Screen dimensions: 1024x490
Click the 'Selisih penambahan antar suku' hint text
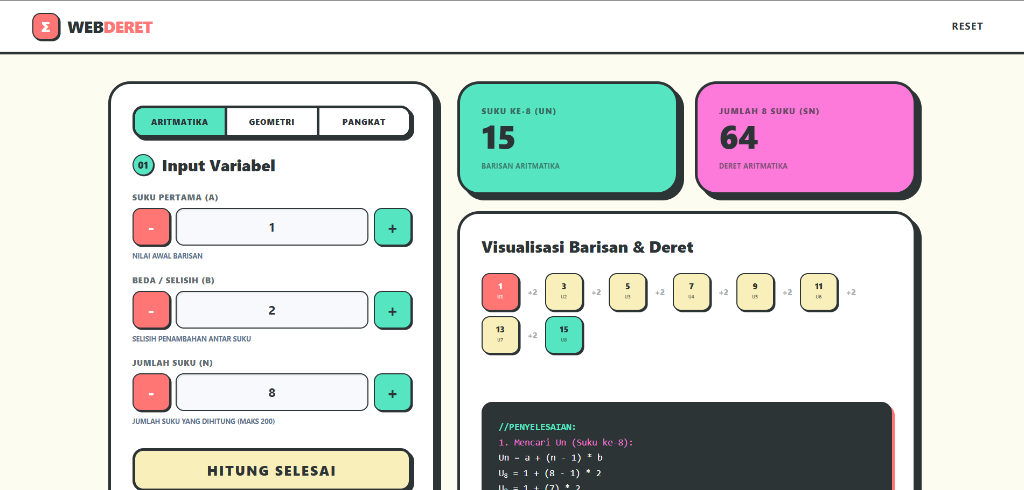tap(191, 339)
